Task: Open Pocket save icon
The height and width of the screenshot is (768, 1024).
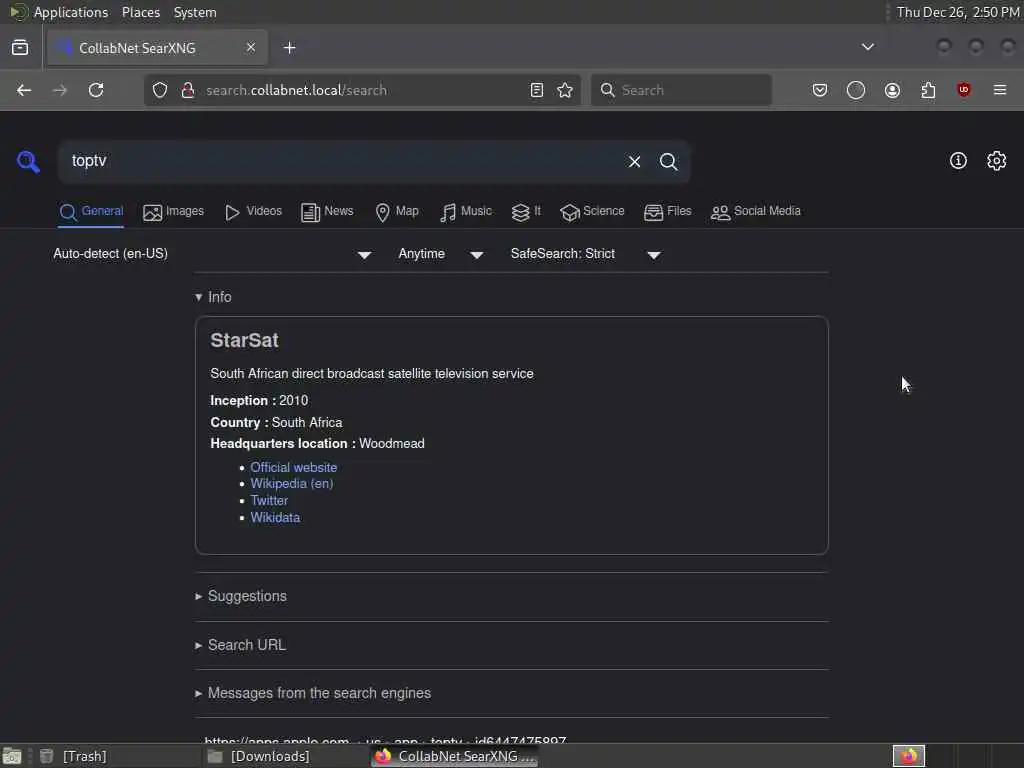Action: click(x=820, y=90)
